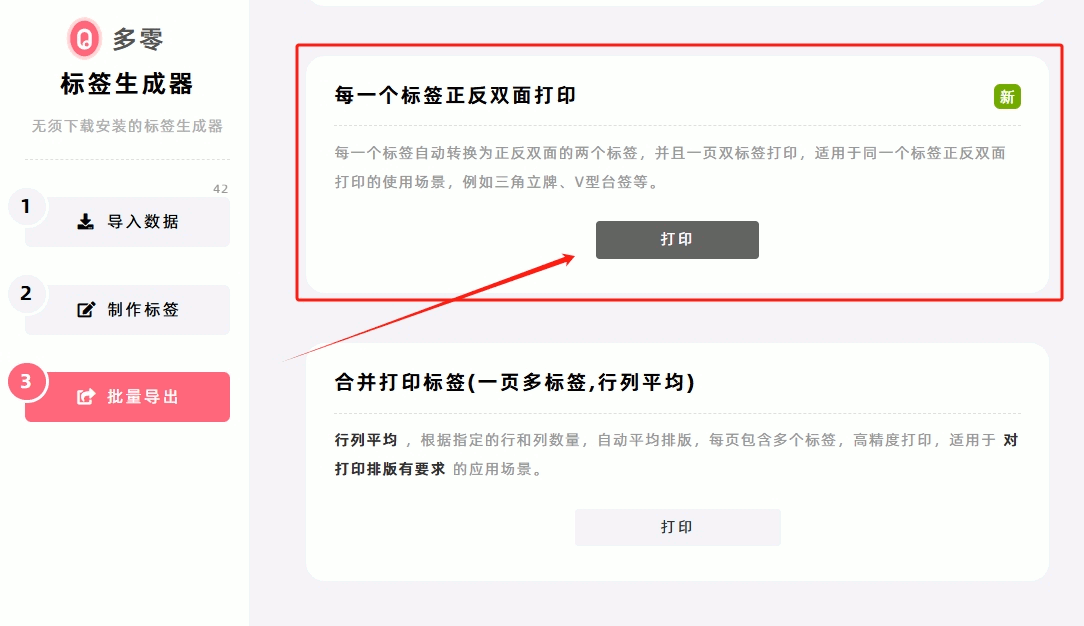Click 打印 button under 合并打印标签
The height and width of the screenshot is (626, 1084).
tap(678, 527)
